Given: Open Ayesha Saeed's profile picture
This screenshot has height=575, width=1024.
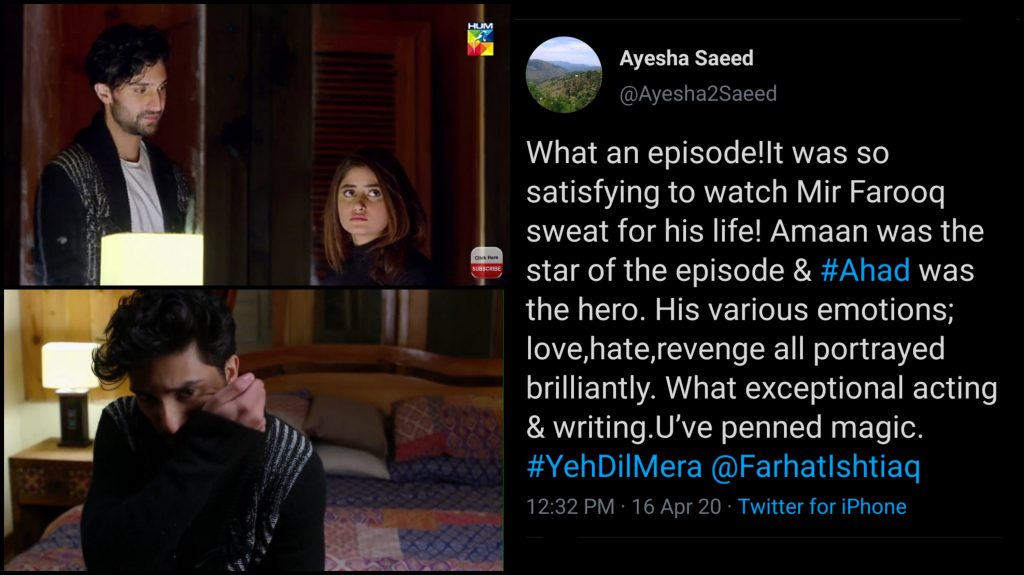Looking at the screenshot, I should pos(564,74).
